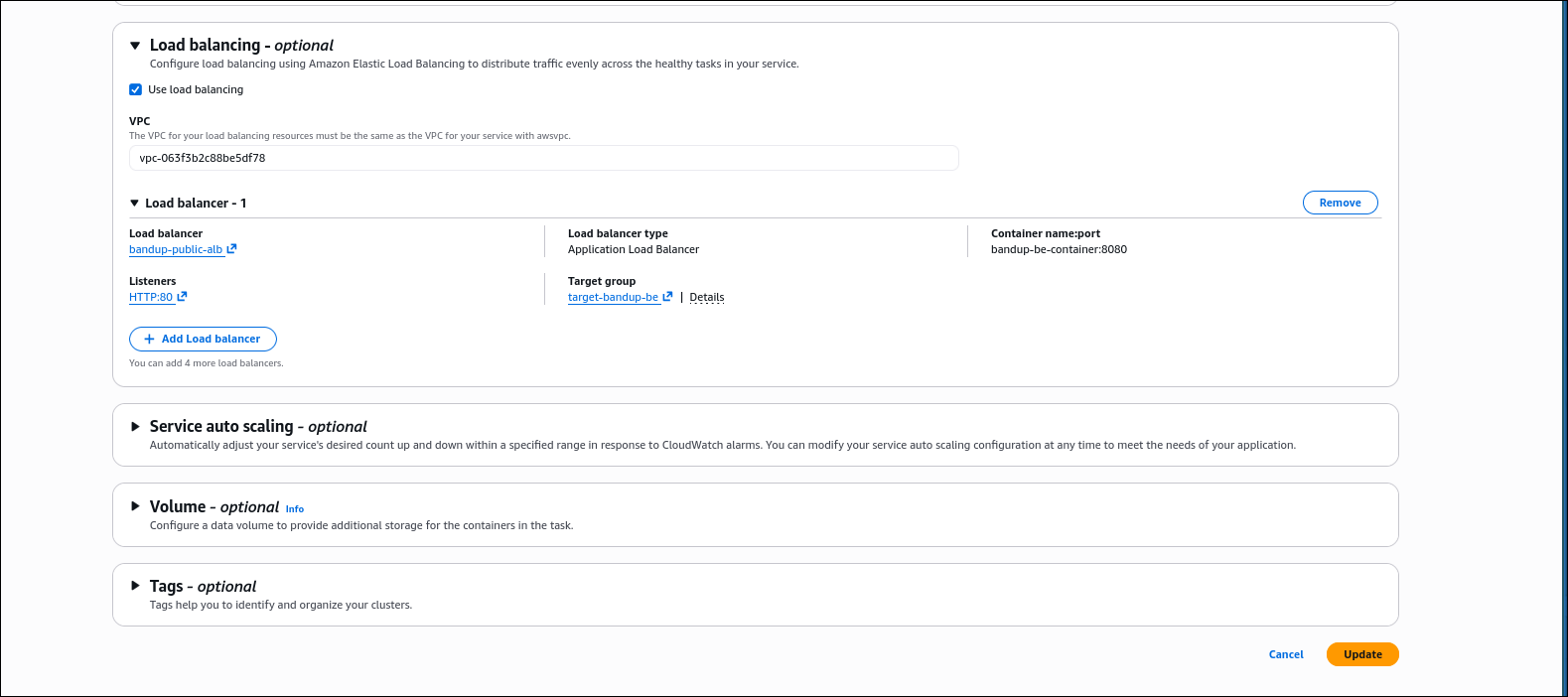Open the bandup-public-alb load balancer link

pyautogui.click(x=176, y=249)
